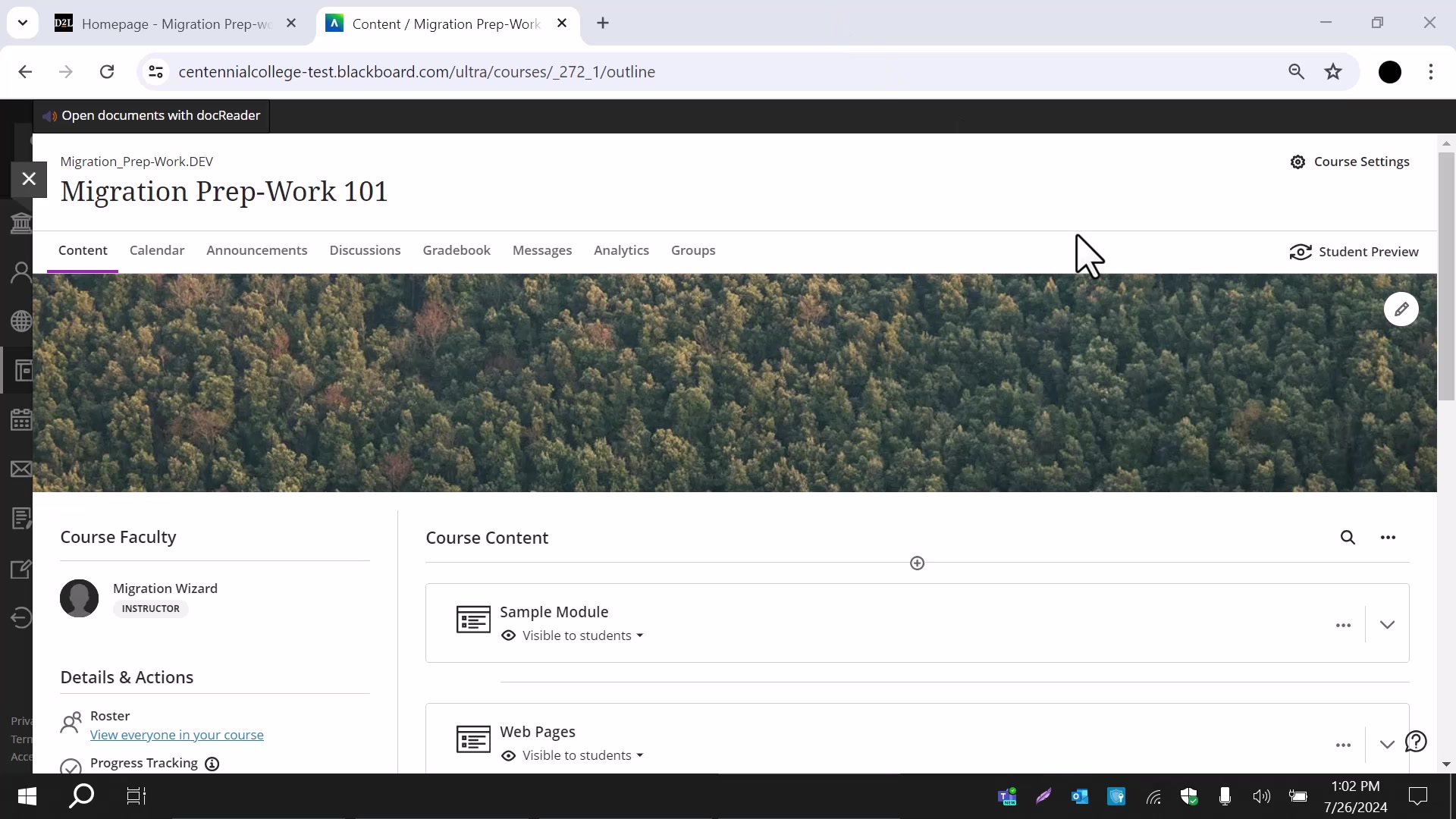Image resolution: width=1456 pixels, height=819 pixels.
Task: Open the Announcements tab
Action: pos(256,250)
